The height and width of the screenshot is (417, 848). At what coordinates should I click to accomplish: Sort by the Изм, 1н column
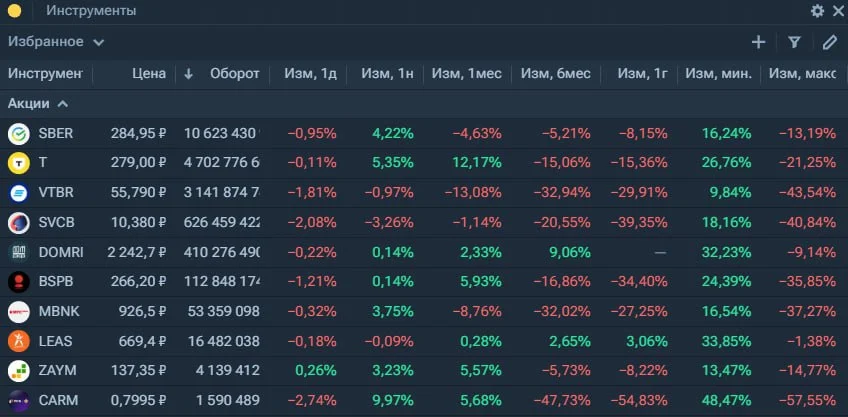(x=387, y=74)
